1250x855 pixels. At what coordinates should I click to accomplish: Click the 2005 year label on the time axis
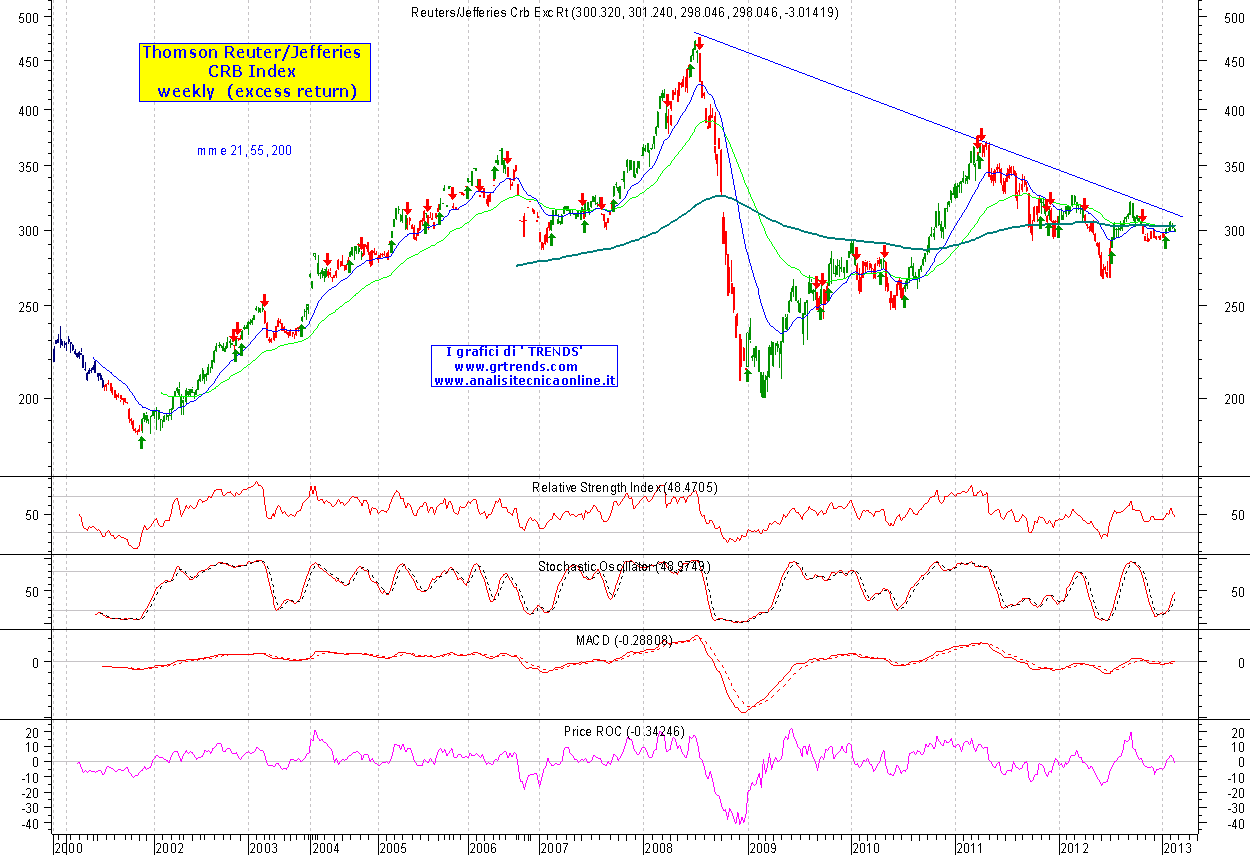click(393, 847)
